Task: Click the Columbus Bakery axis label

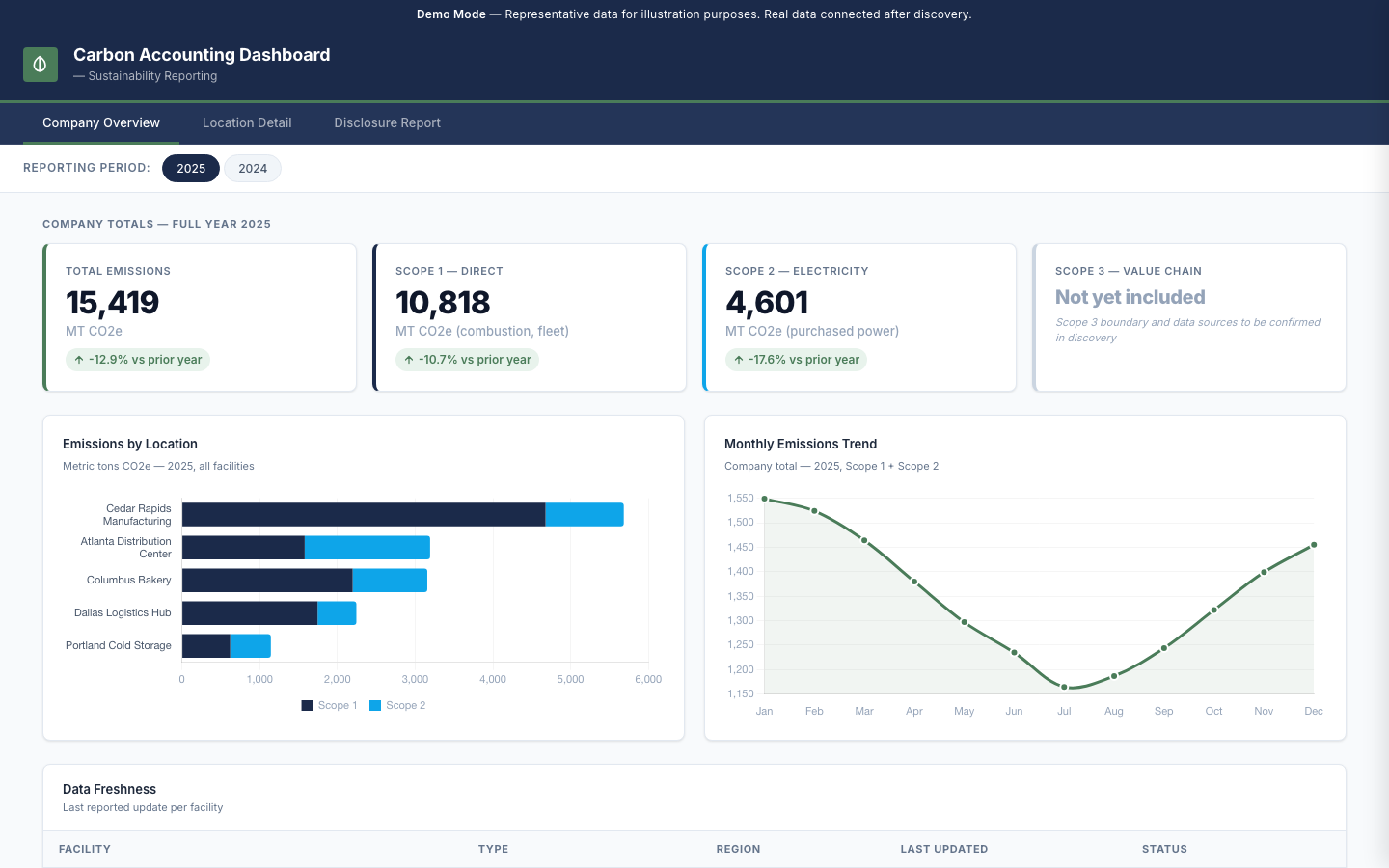Action: point(128,580)
